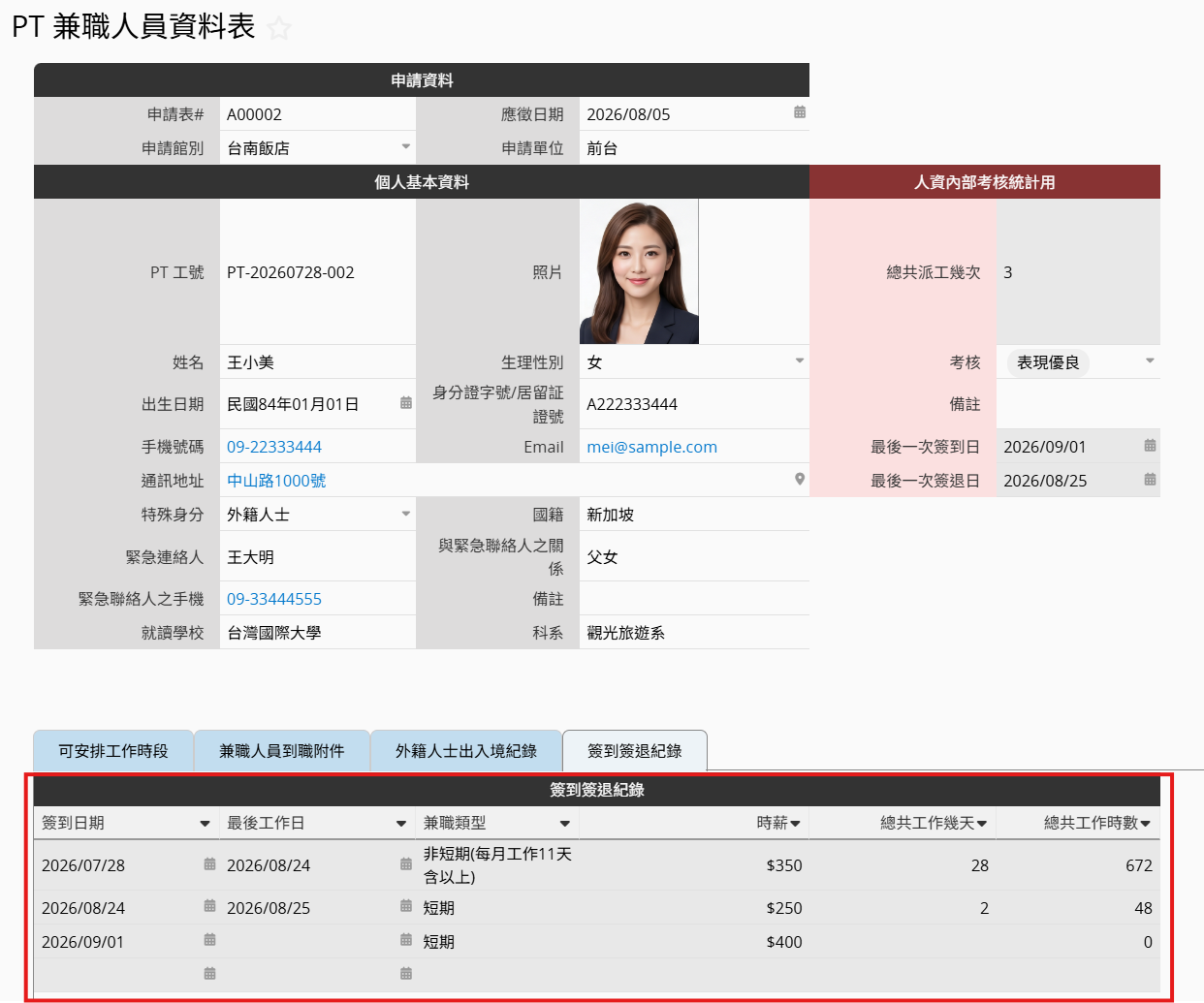Switch to the 可安排工作時段 tab

(x=113, y=751)
